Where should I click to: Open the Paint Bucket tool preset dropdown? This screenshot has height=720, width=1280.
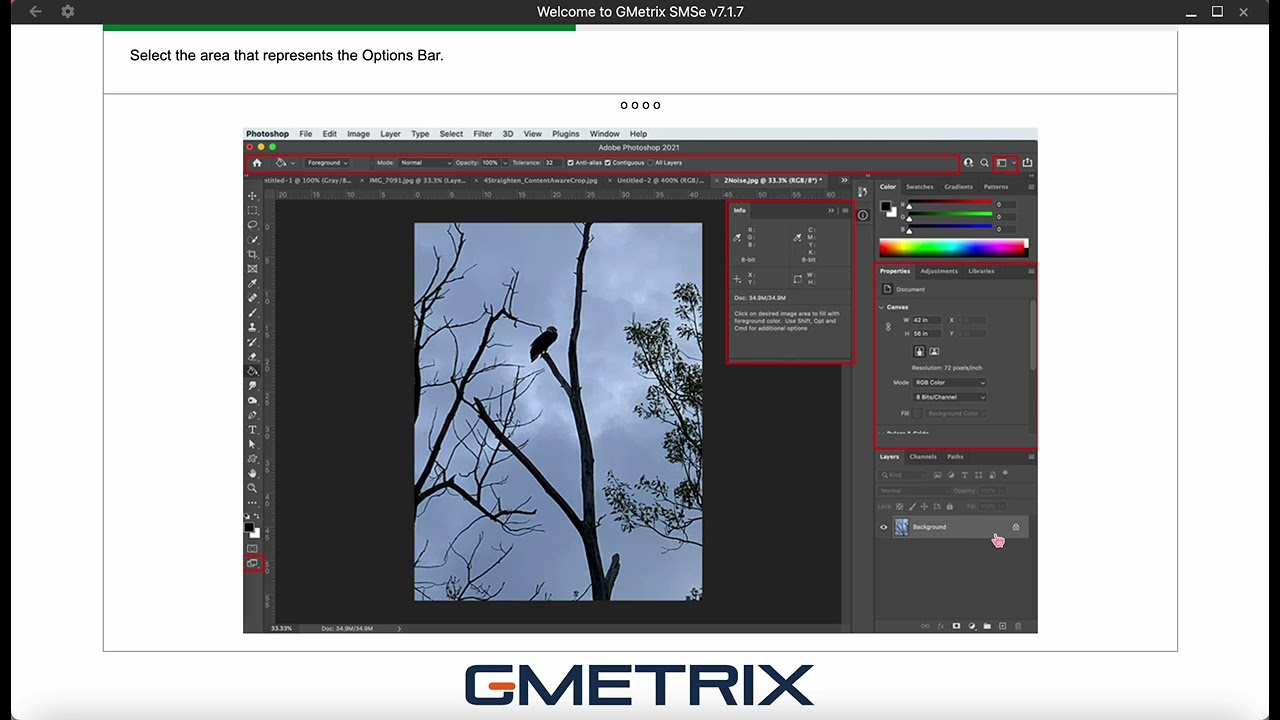click(x=292, y=163)
